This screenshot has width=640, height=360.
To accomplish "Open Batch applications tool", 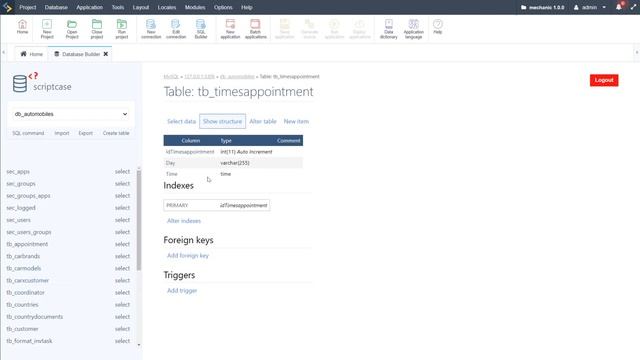I will pyautogui.click(x=256, y=29).
